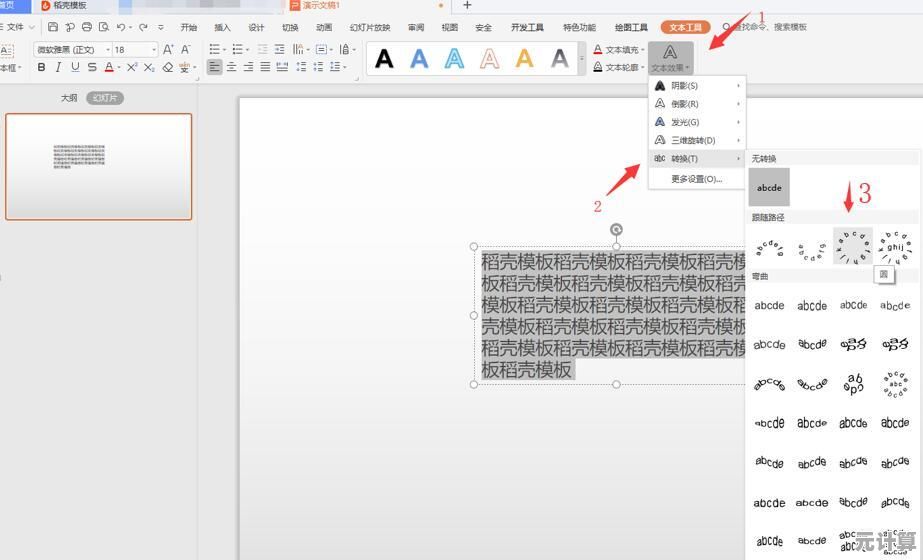The height and width of the screenshot is (560, 923).
Task: Click the undo arrow icon
Action: (121, 28)
